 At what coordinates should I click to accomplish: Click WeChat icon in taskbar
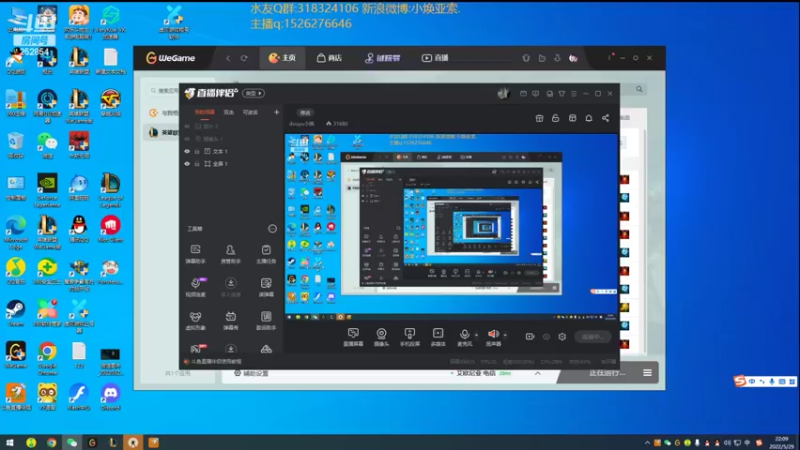click(71, 442)
